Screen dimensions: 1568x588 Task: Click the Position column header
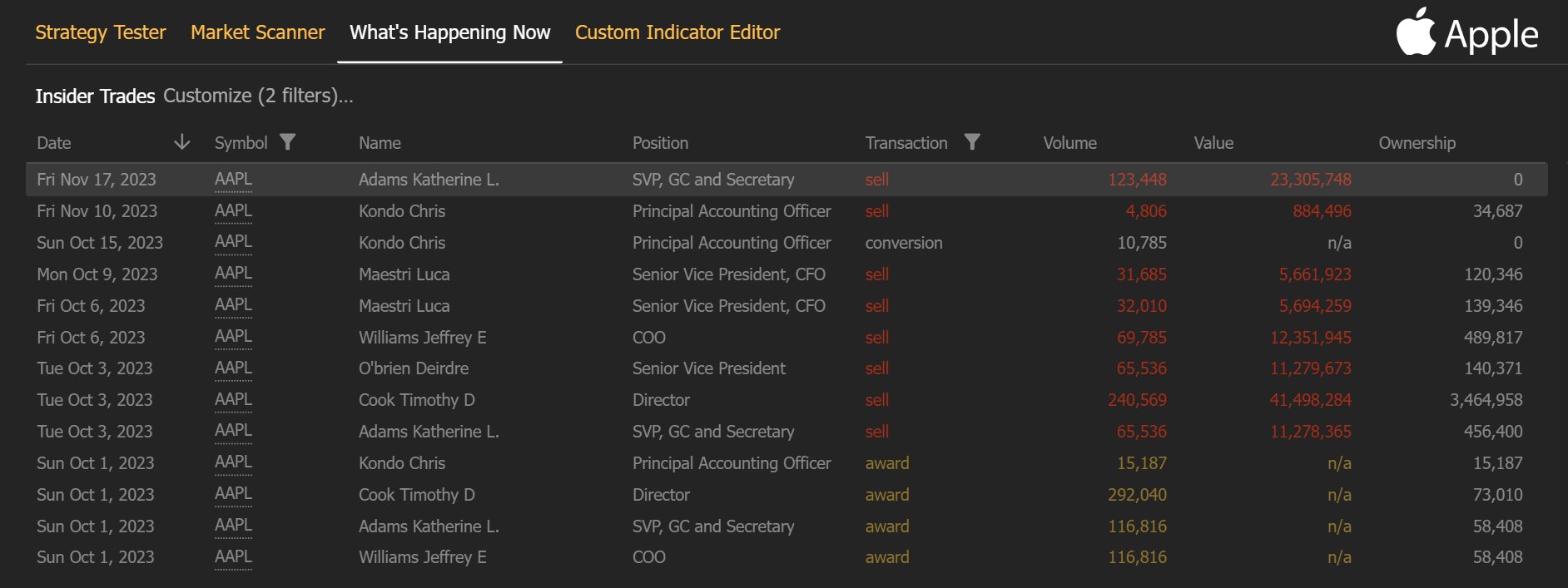click(x=660, y=143)
